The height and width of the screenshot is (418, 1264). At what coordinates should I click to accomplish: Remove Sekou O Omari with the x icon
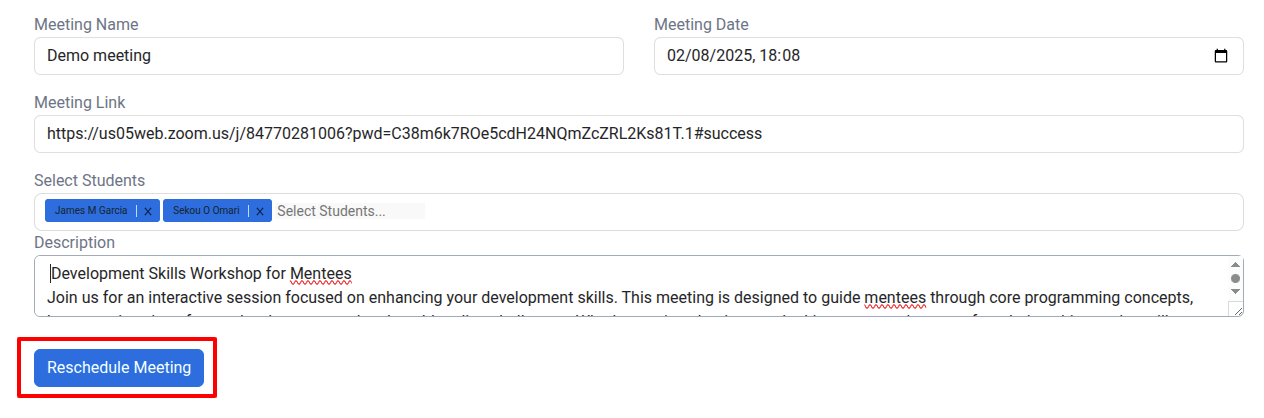[260, 211]
